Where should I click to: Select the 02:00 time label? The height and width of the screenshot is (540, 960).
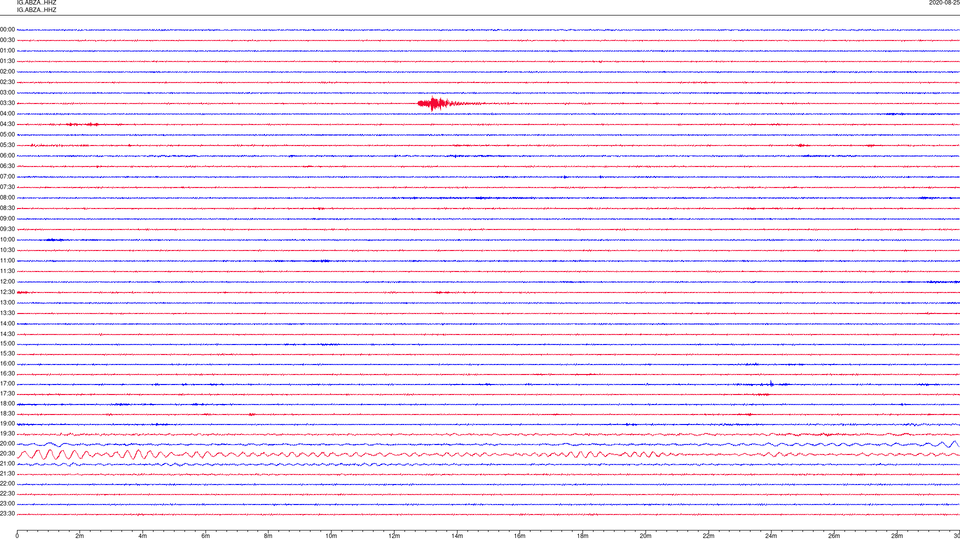point(7,72)
